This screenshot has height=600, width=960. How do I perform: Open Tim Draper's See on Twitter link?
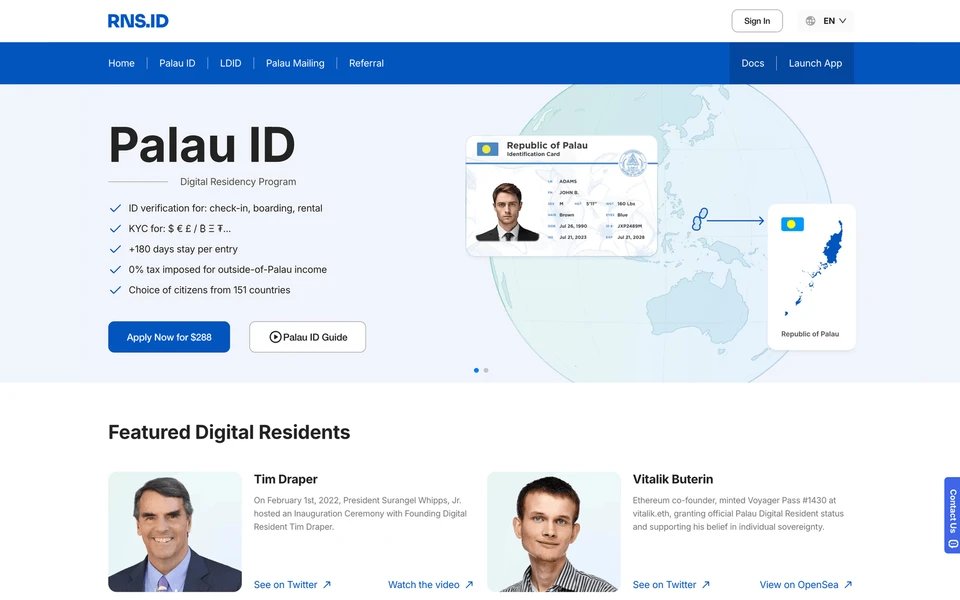click(285, 585)
